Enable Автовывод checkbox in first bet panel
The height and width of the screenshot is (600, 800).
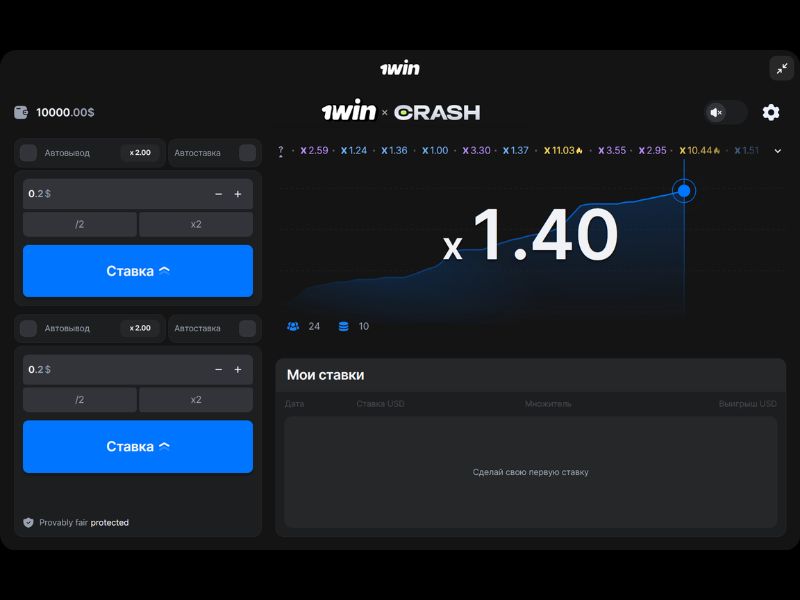29,153
